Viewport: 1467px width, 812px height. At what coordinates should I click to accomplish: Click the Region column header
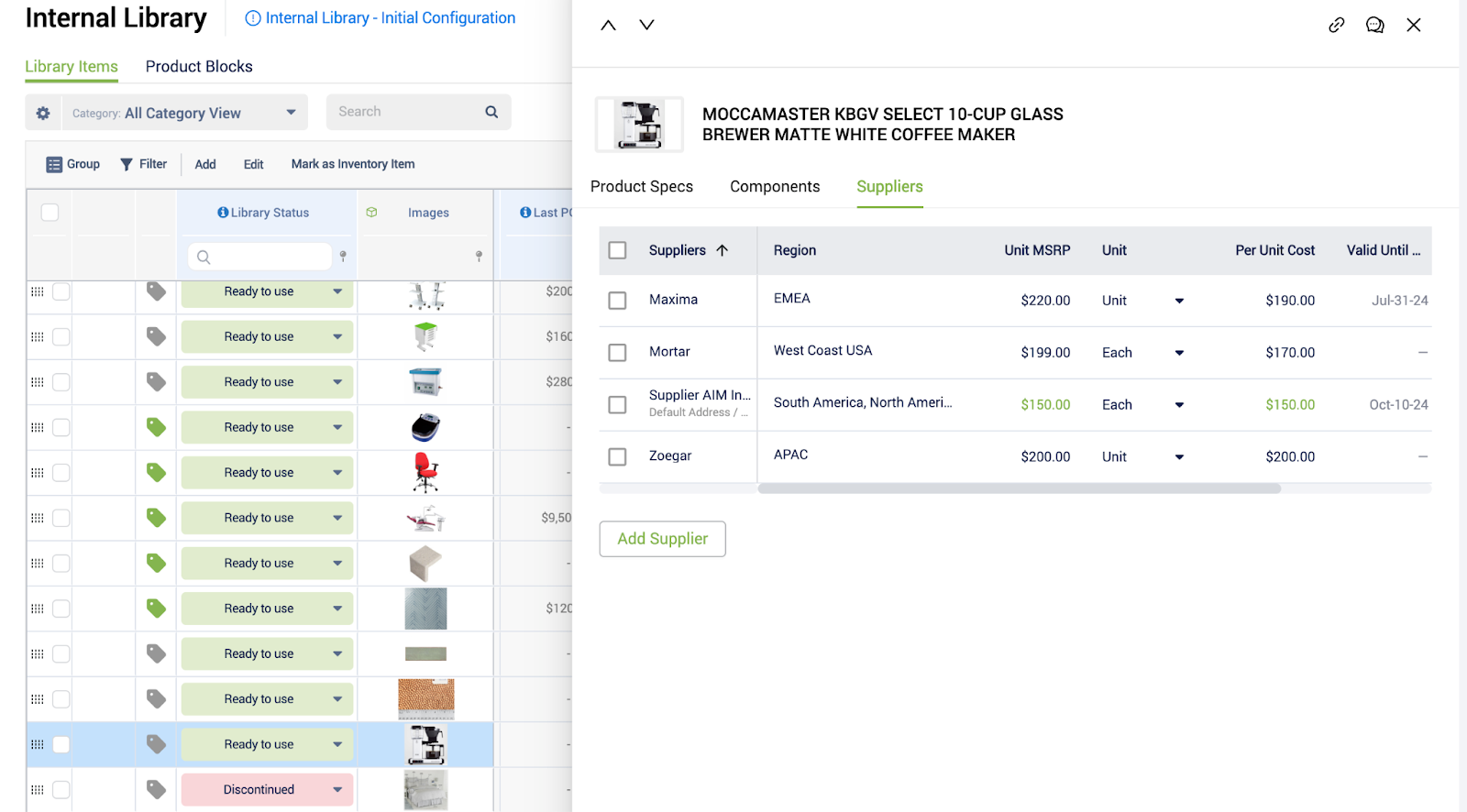[795, 250]
